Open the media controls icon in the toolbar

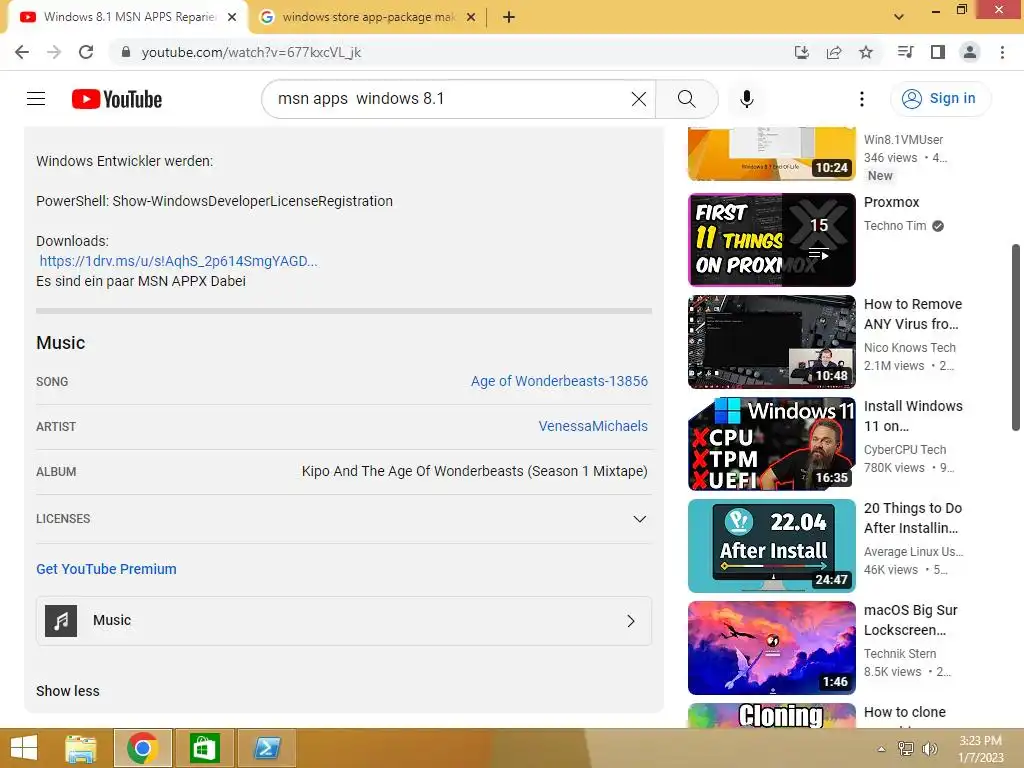905,52
